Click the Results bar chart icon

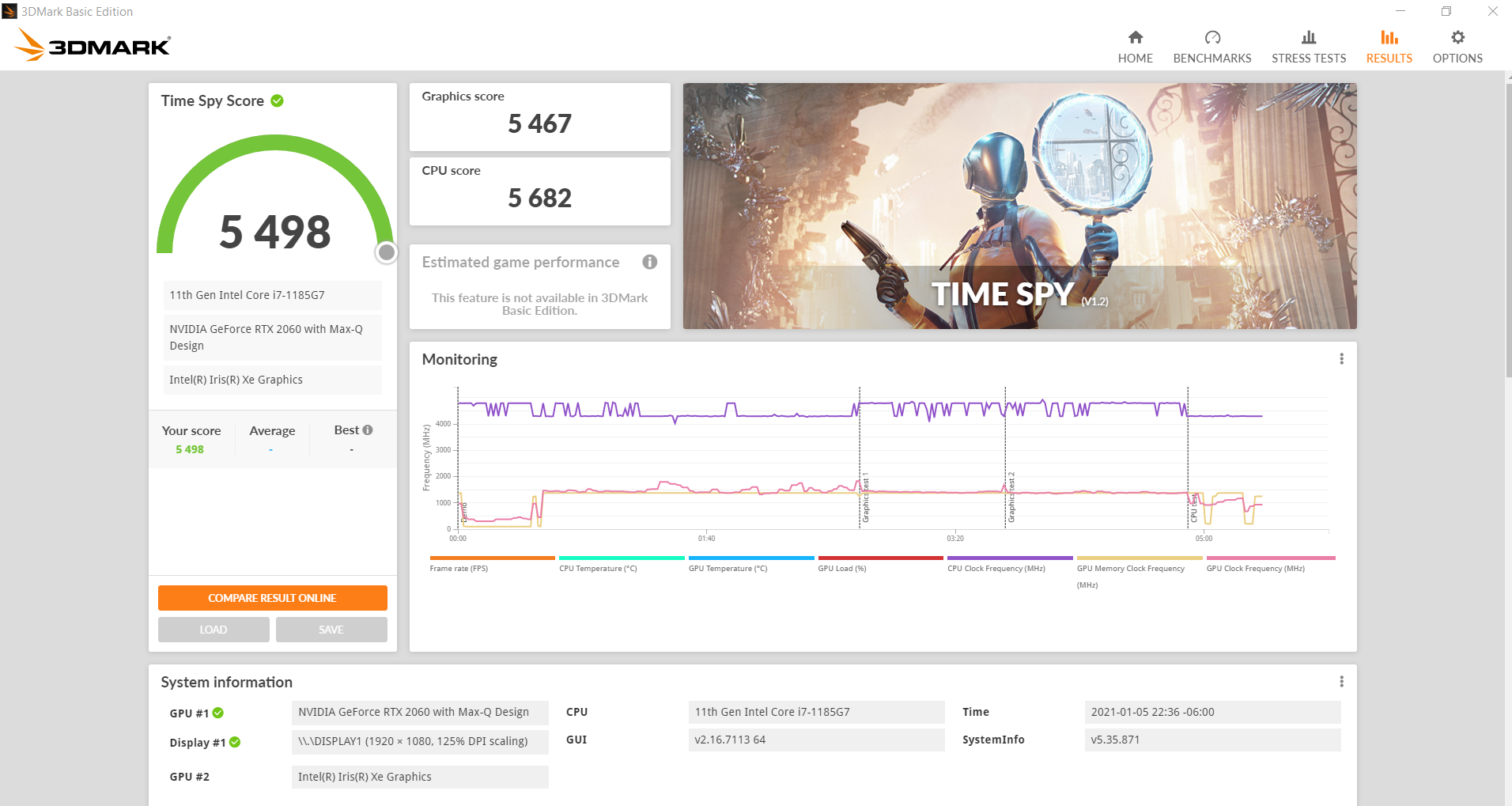click(x=1389, y=37)
